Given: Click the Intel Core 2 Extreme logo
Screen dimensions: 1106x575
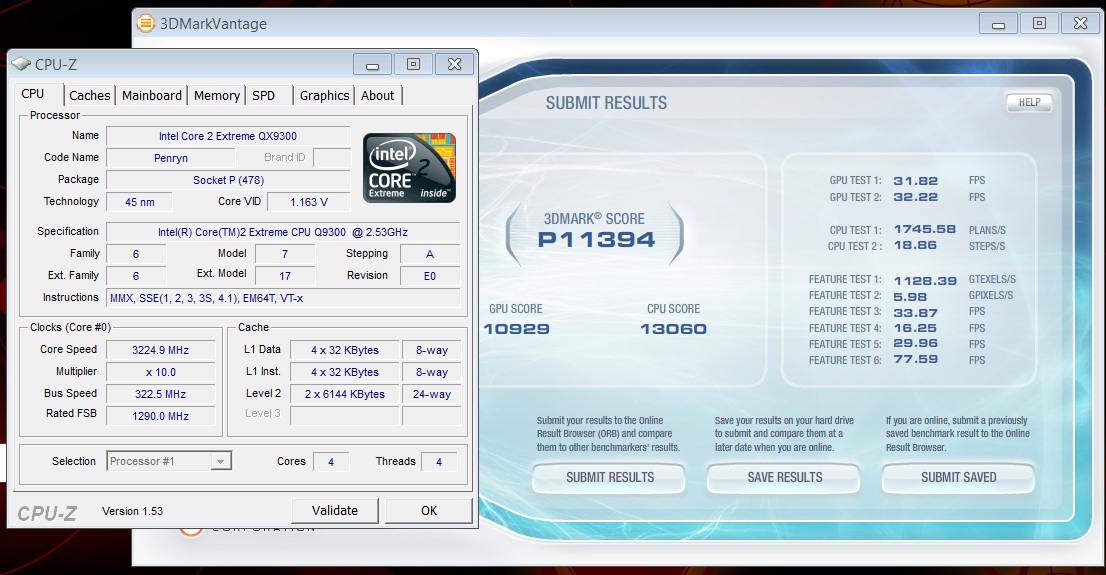Looking at the screenshot, I should click(x=409, y=167).
